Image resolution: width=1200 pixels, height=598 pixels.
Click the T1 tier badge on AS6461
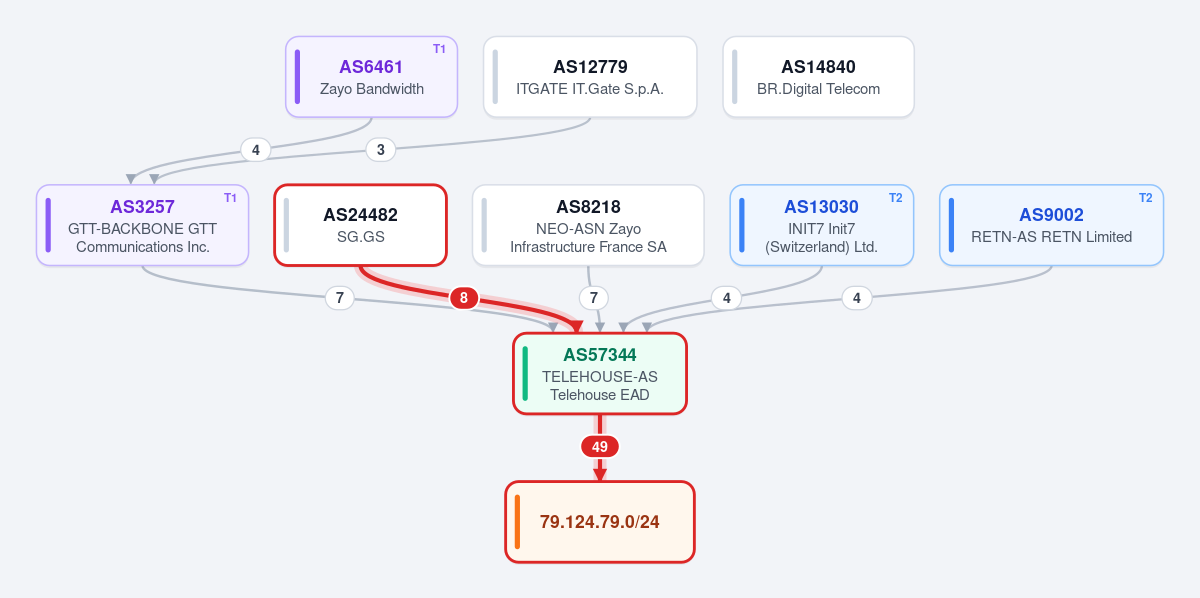point(439,49)
